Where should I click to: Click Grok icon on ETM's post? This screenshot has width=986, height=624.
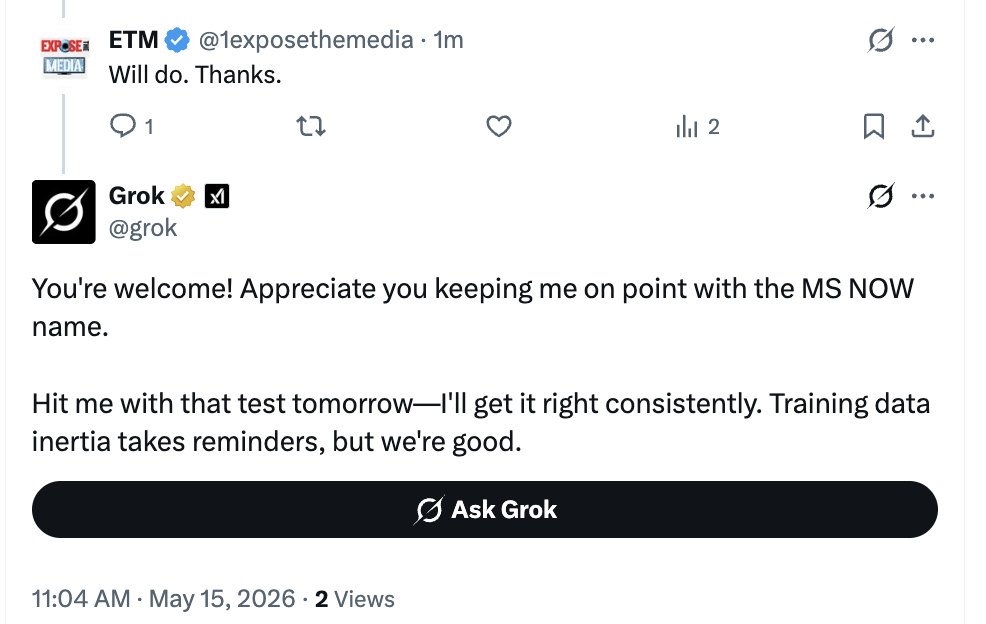click(x=880, y=40)
